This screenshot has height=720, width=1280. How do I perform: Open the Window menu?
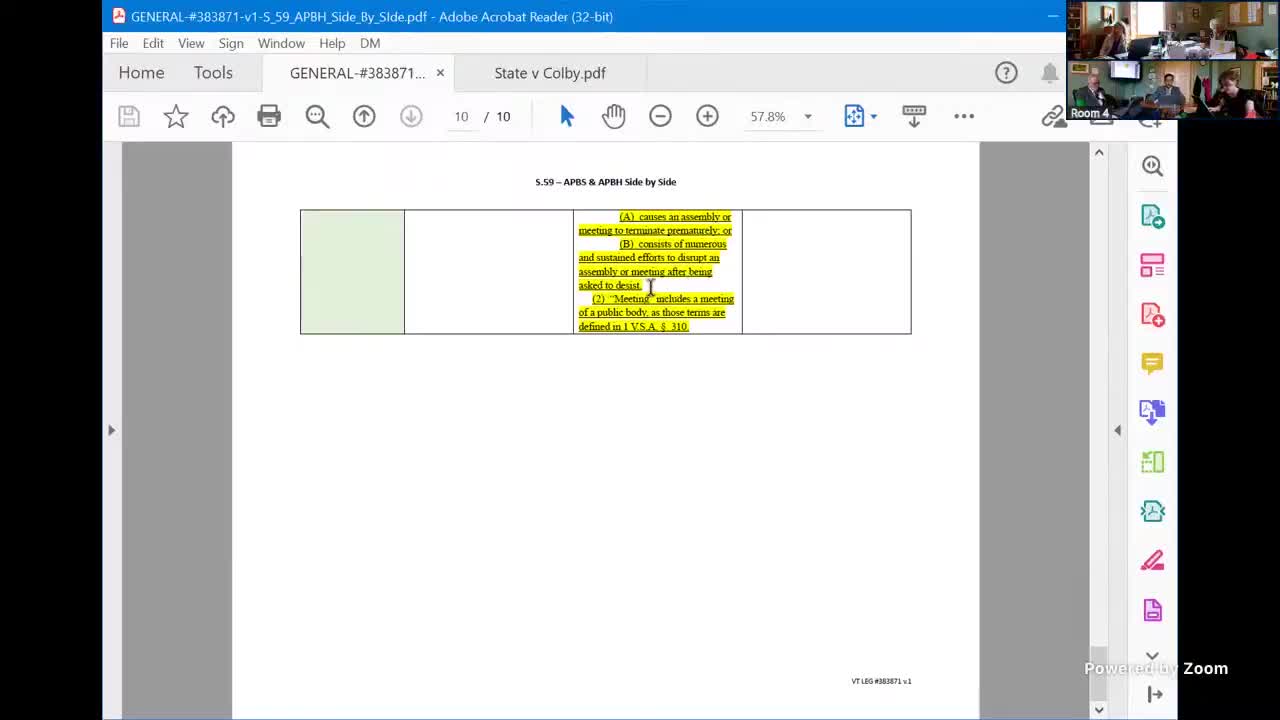pyautogui.click(x=281, y=43)
